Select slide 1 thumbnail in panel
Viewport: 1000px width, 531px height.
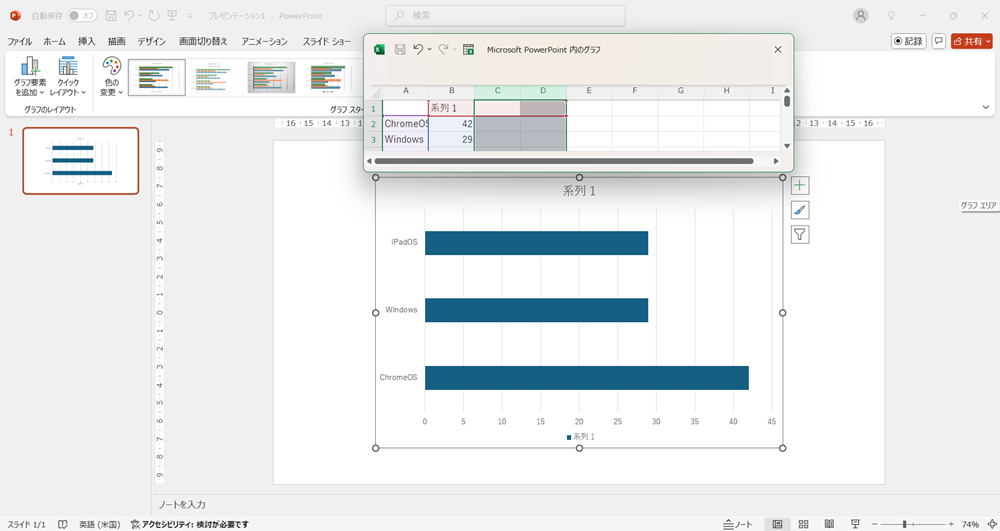point(80,161)
